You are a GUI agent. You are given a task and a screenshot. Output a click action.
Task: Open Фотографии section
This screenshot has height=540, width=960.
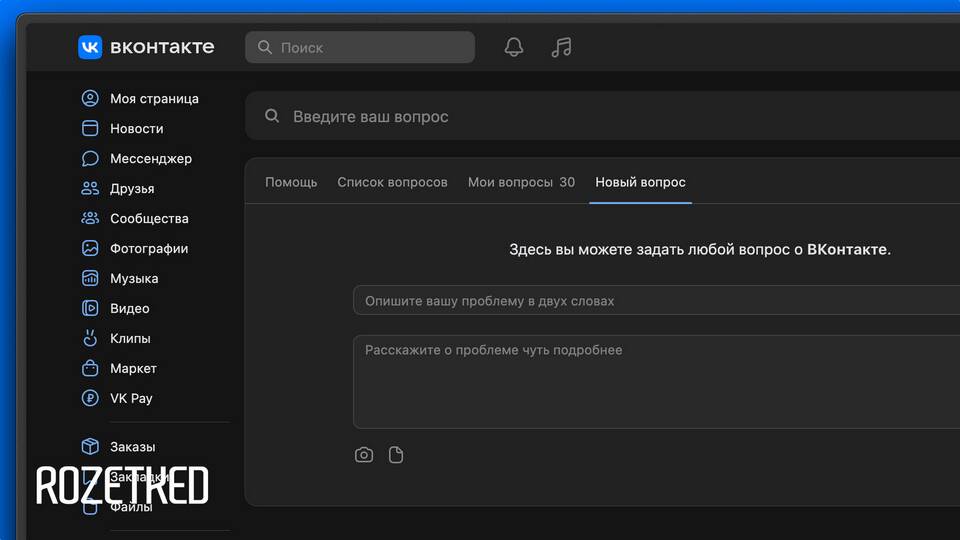point(149,249)
